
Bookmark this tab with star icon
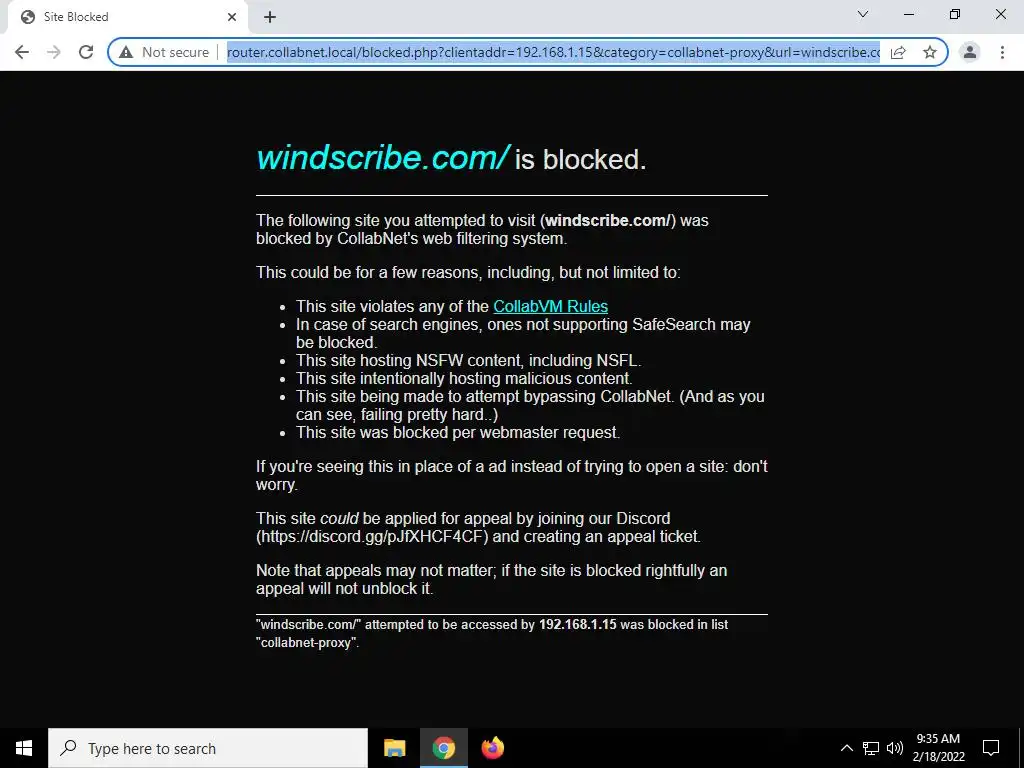(930, 52)
